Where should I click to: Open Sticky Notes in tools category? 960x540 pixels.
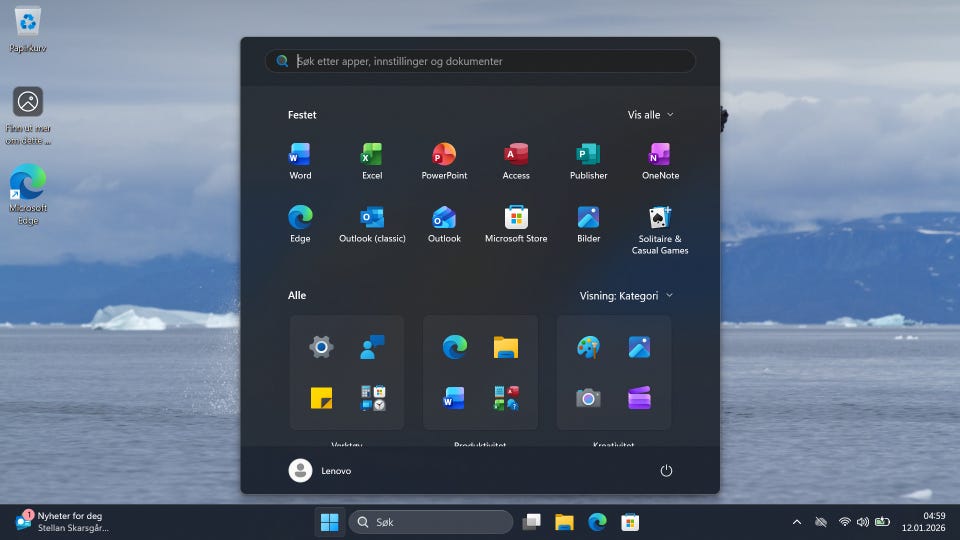pos(321,398)
